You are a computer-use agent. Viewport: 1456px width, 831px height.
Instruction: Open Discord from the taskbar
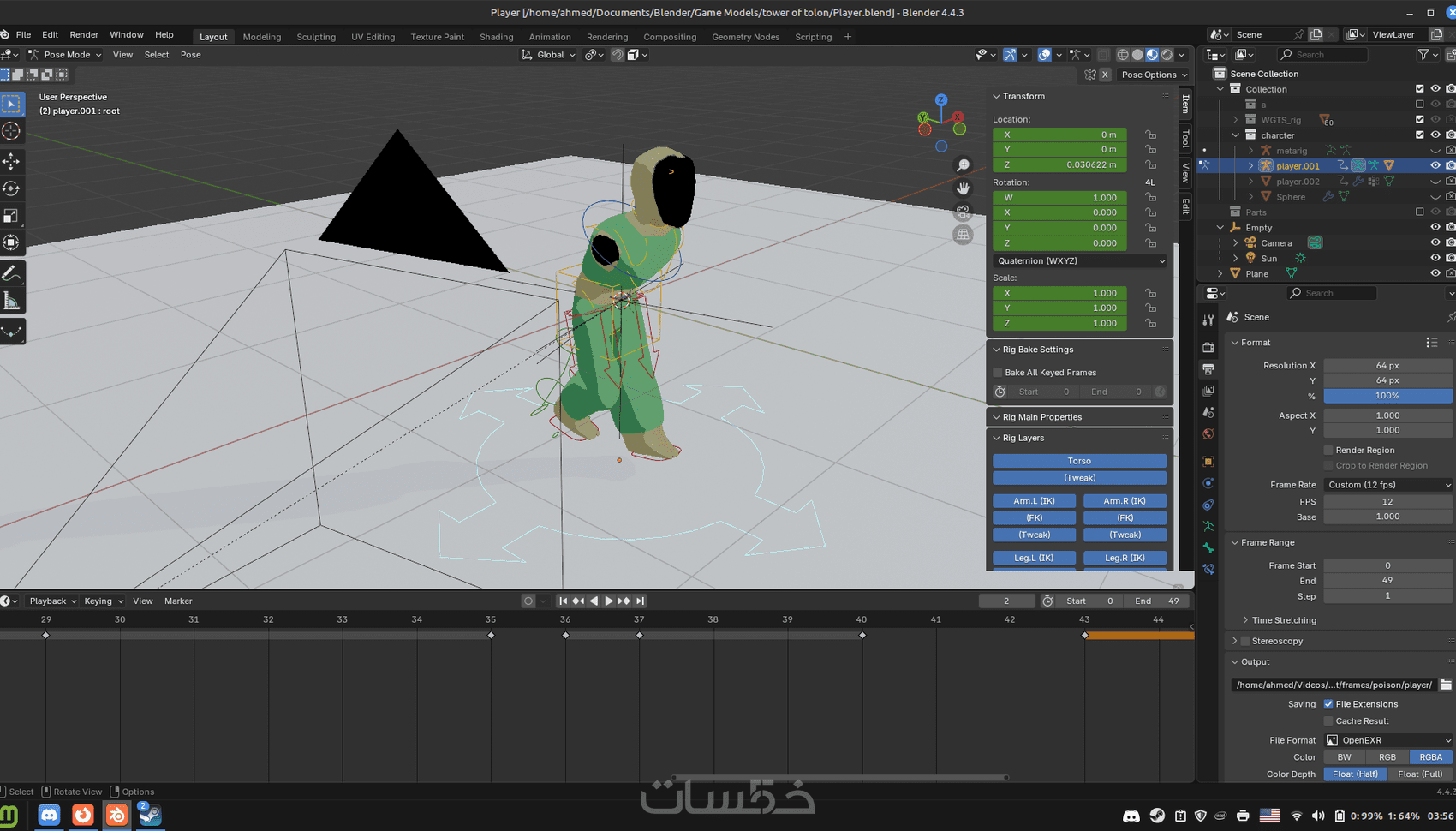point(49,815)
